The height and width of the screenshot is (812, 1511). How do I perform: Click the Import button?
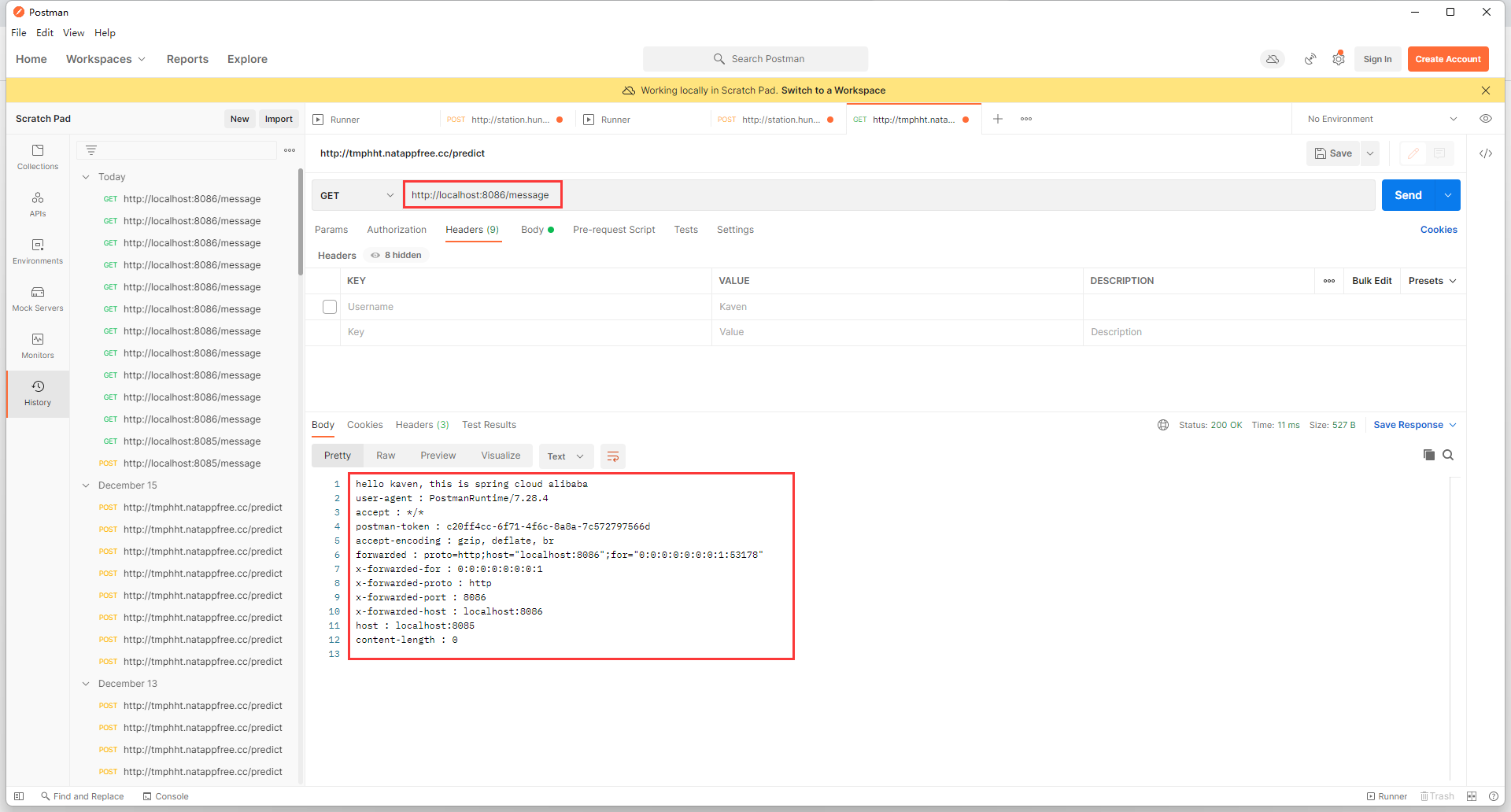click(x=279, y=119)
